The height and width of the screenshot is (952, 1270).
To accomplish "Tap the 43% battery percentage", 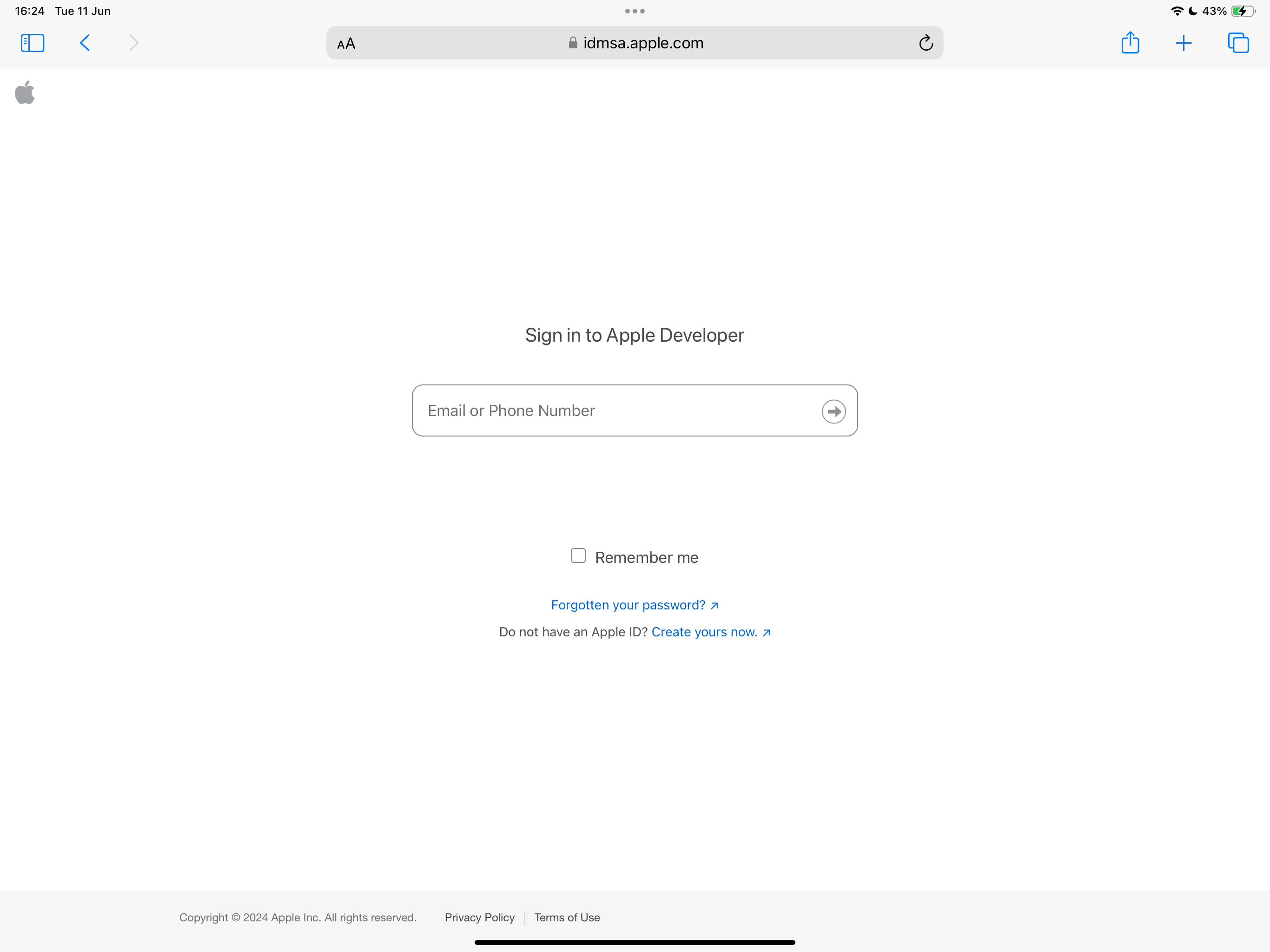I will 1214,11.
